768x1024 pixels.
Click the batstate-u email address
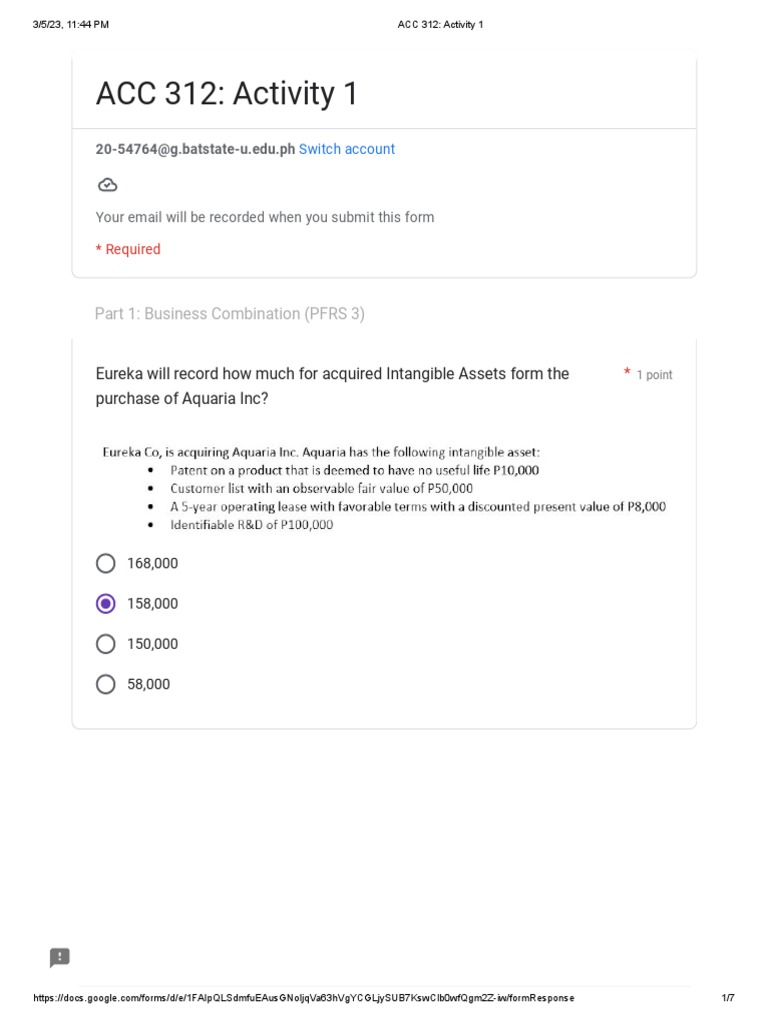pyautogui.click(x=195, y=149)
